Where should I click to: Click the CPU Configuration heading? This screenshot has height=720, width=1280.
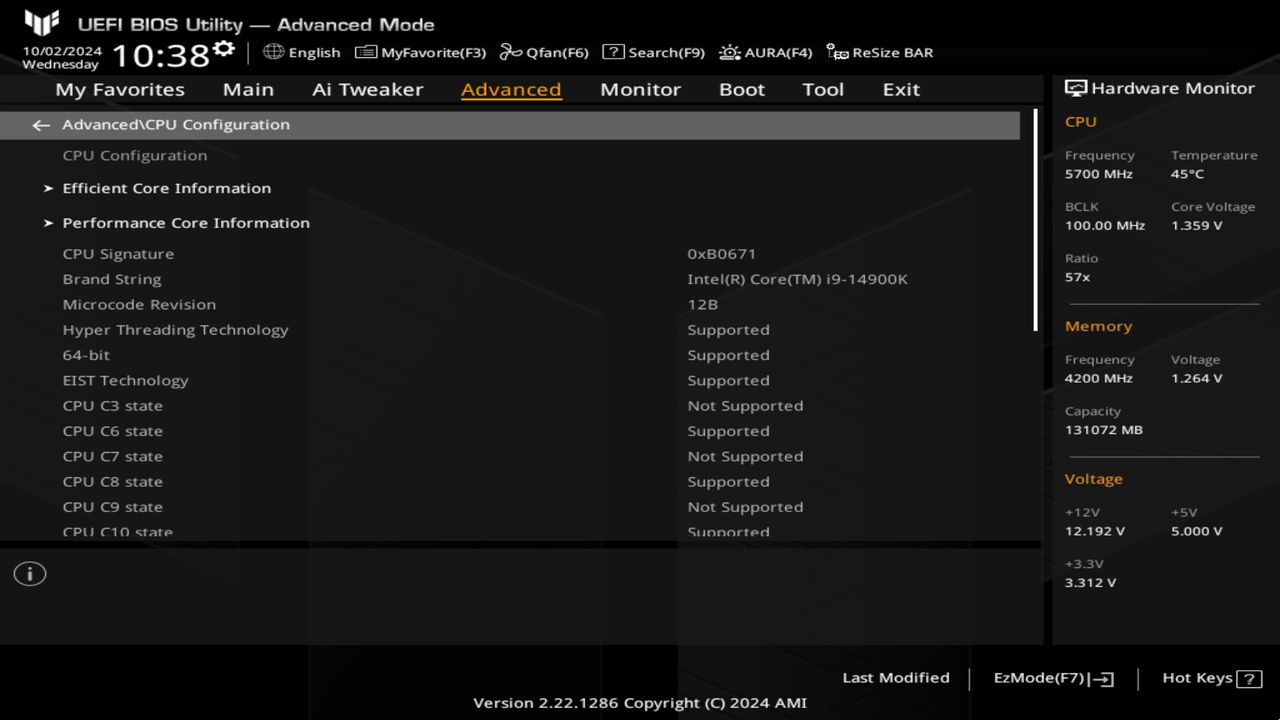tap(135, 156)
